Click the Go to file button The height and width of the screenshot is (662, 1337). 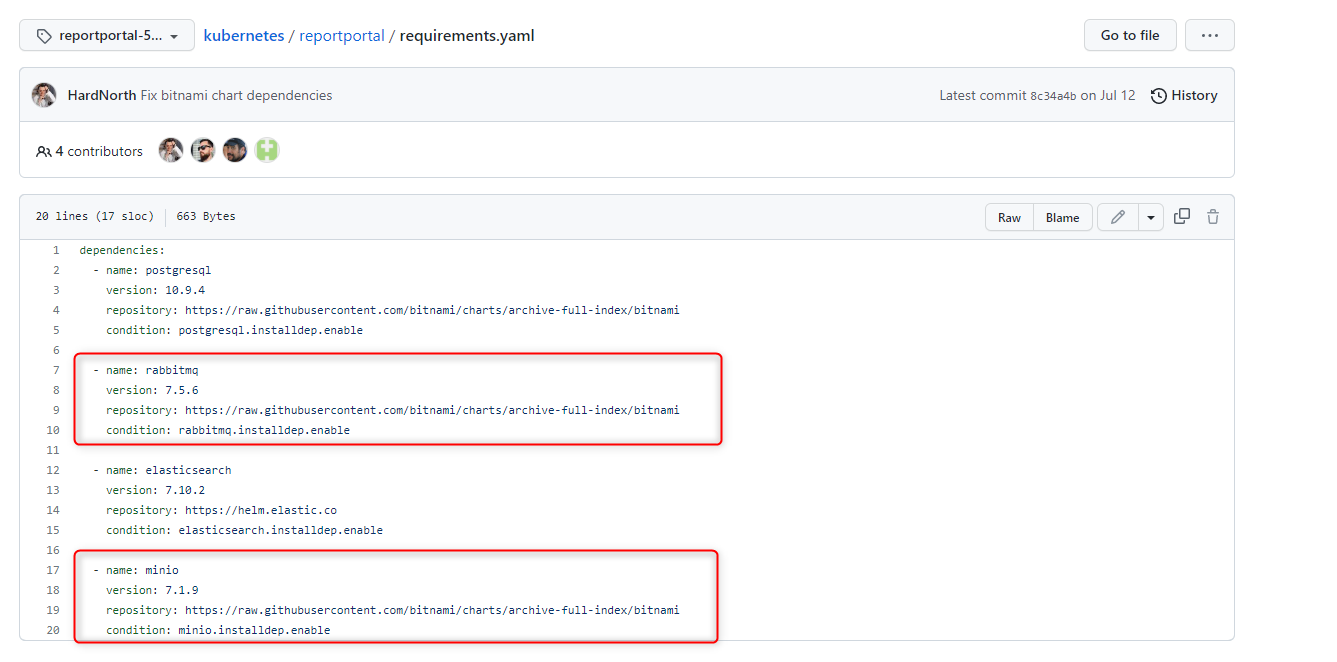(x=1130, y=34)
